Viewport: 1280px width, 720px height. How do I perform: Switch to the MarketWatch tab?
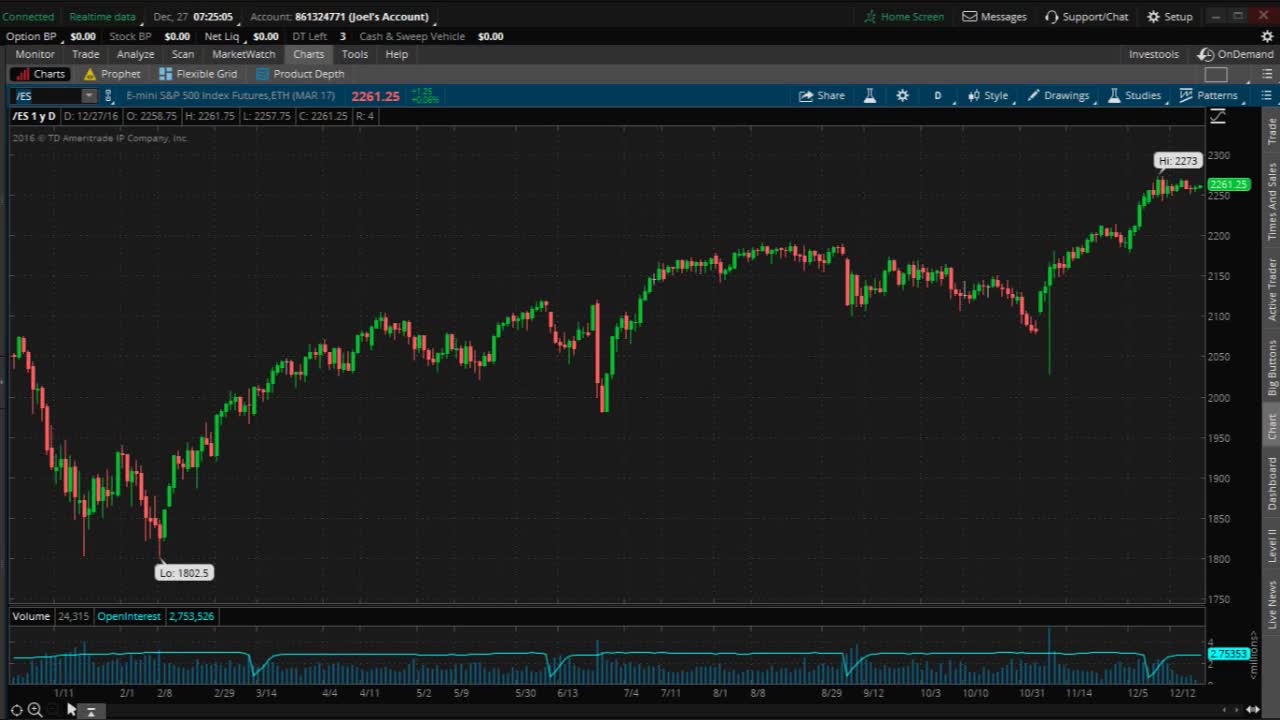point(244,55)
